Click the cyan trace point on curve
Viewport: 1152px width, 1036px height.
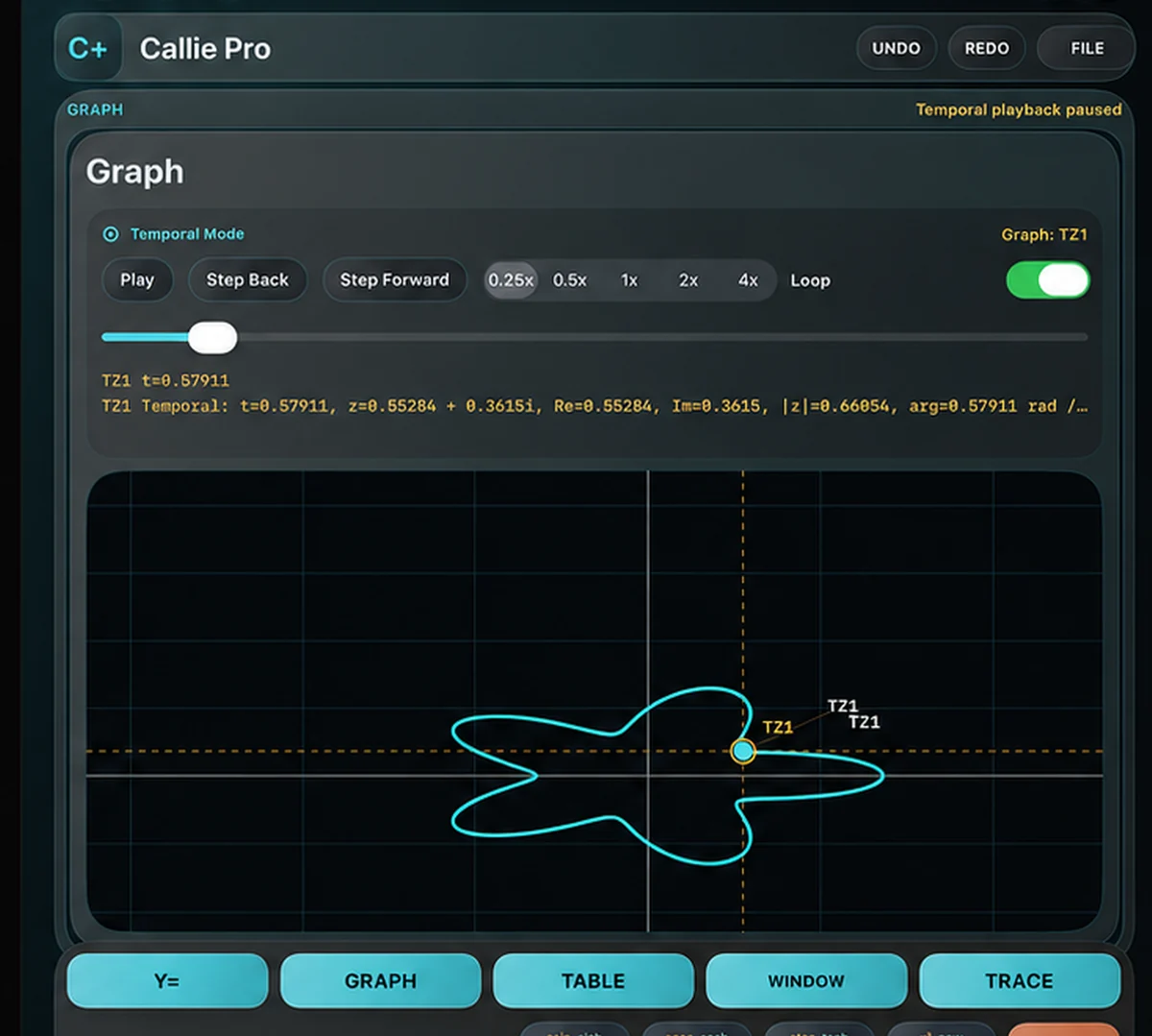tap(743, 751)
